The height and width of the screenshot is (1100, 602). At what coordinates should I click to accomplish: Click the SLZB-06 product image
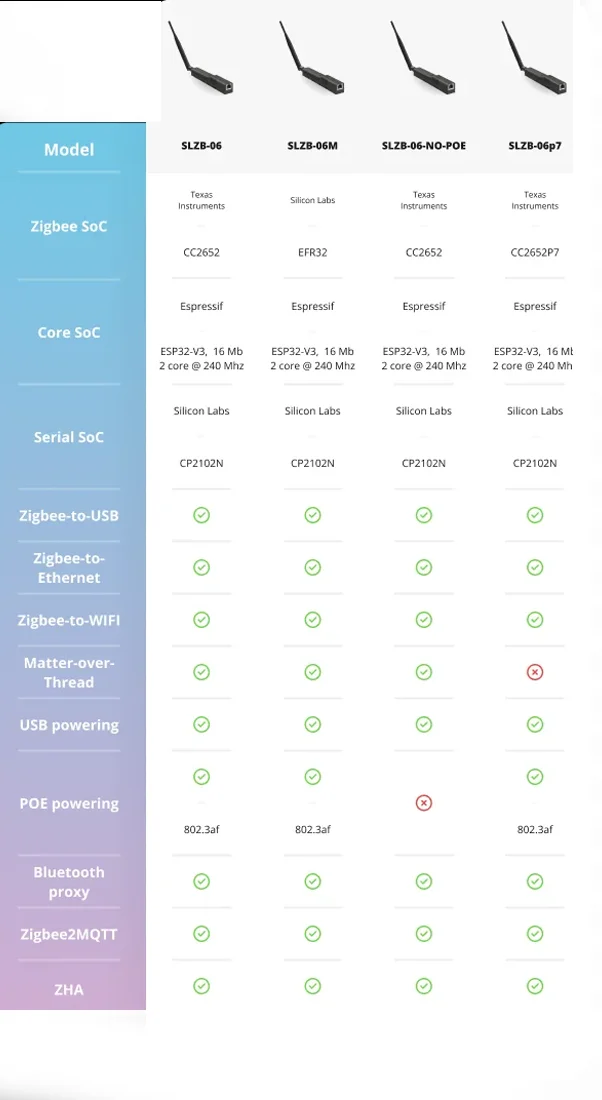tap(201, 60)
